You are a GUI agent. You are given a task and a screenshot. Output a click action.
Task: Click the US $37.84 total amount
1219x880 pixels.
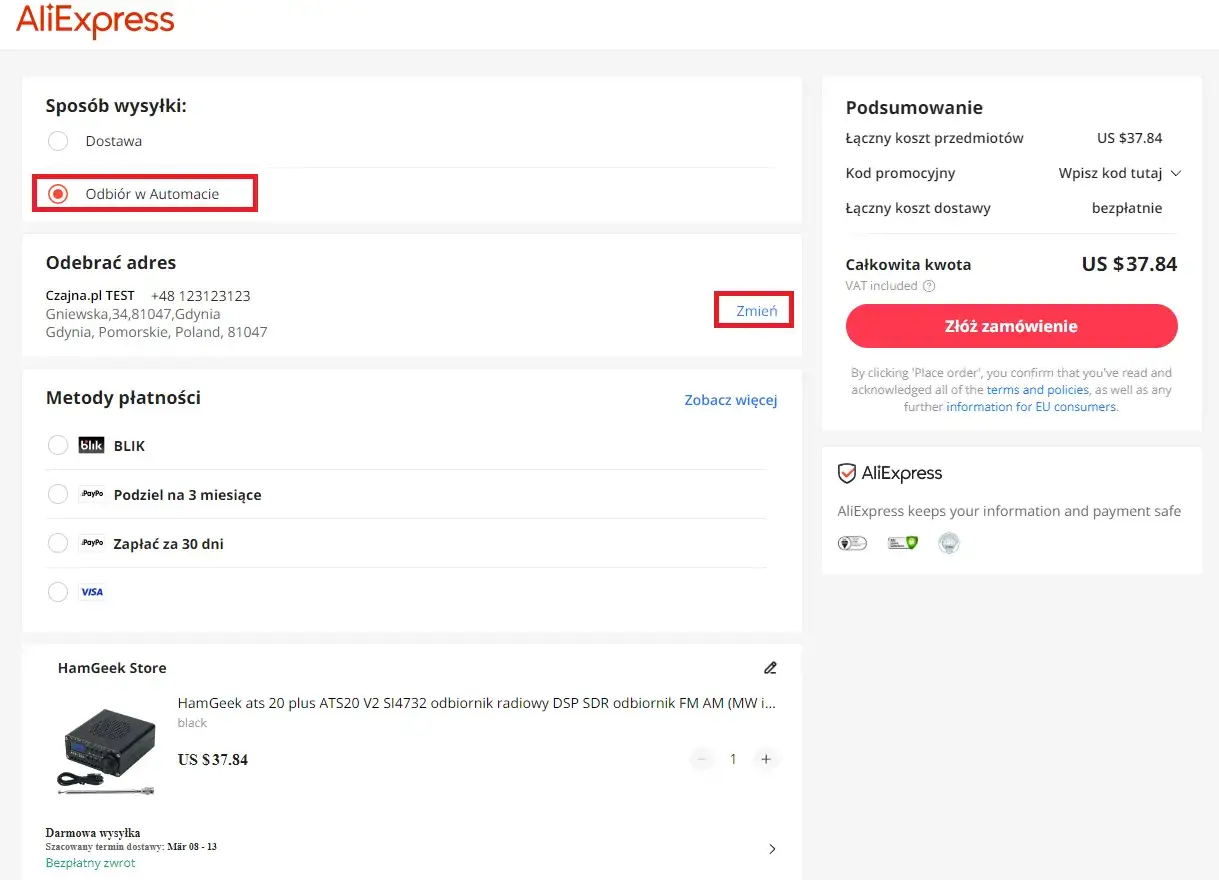(x=1129, y=265)
